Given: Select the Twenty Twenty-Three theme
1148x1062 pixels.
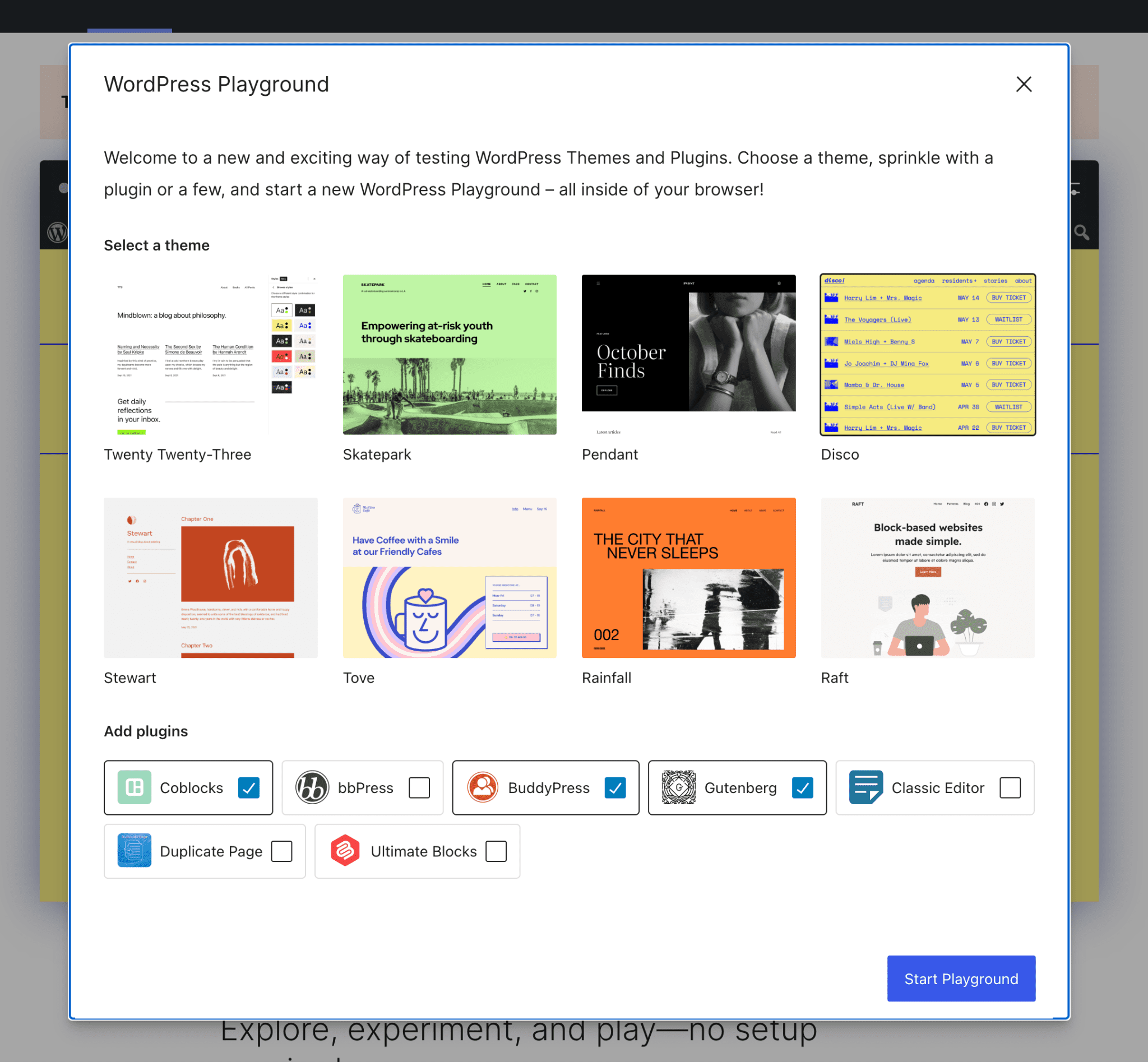Looking at the screenshot, I should (210, 354).
